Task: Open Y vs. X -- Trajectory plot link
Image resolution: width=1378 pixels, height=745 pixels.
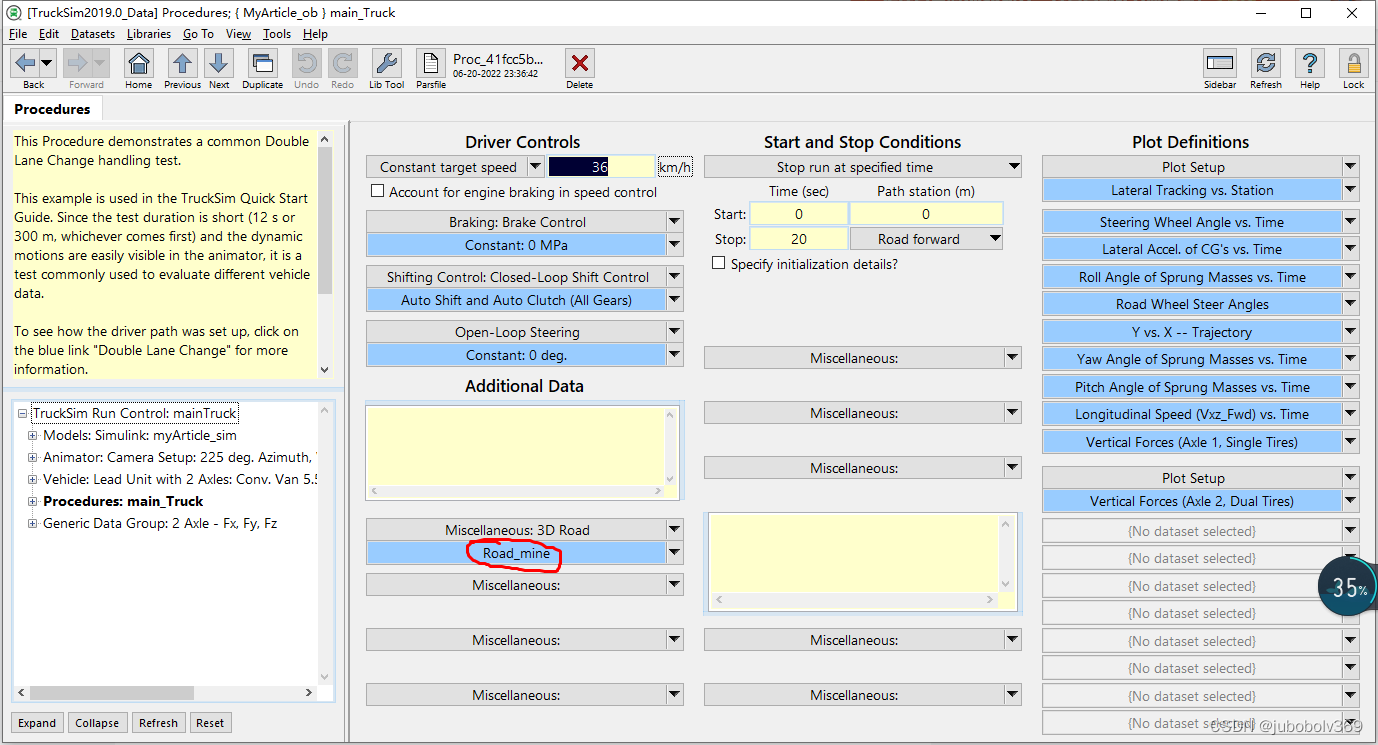Action: tap(1192, 332)
